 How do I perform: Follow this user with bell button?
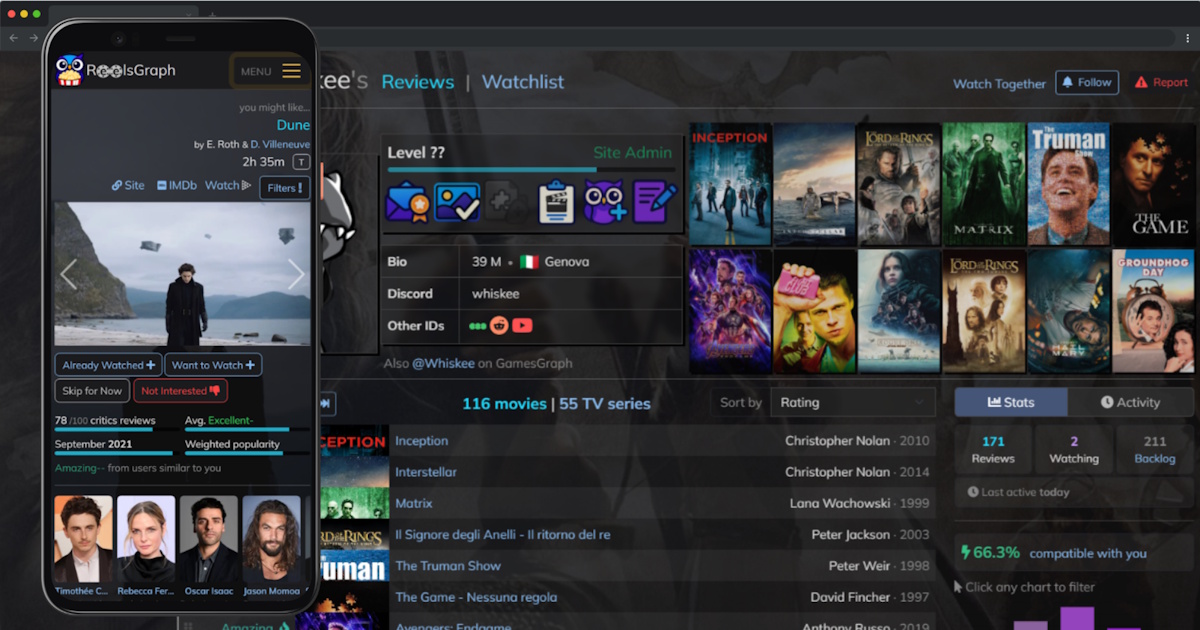point(1087,83)
